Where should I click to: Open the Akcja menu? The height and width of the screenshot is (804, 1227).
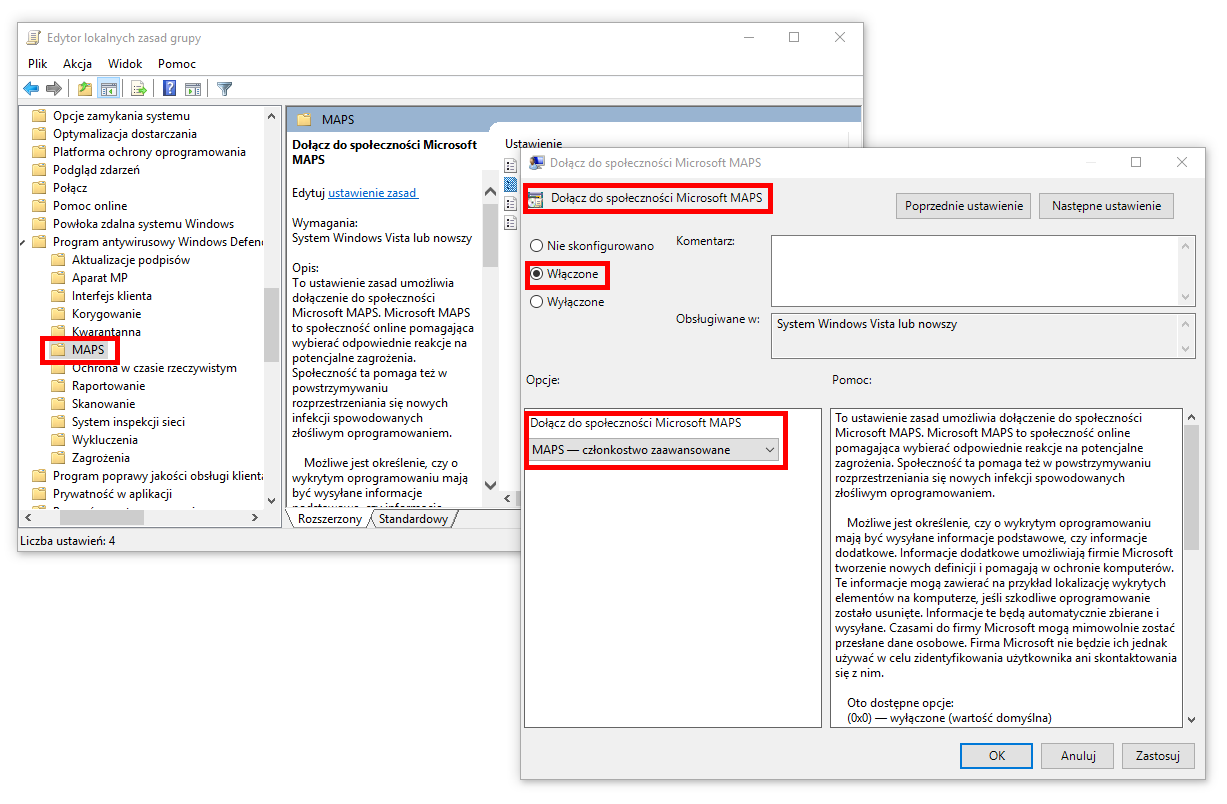pyautogui.click(x=77, y=64)
